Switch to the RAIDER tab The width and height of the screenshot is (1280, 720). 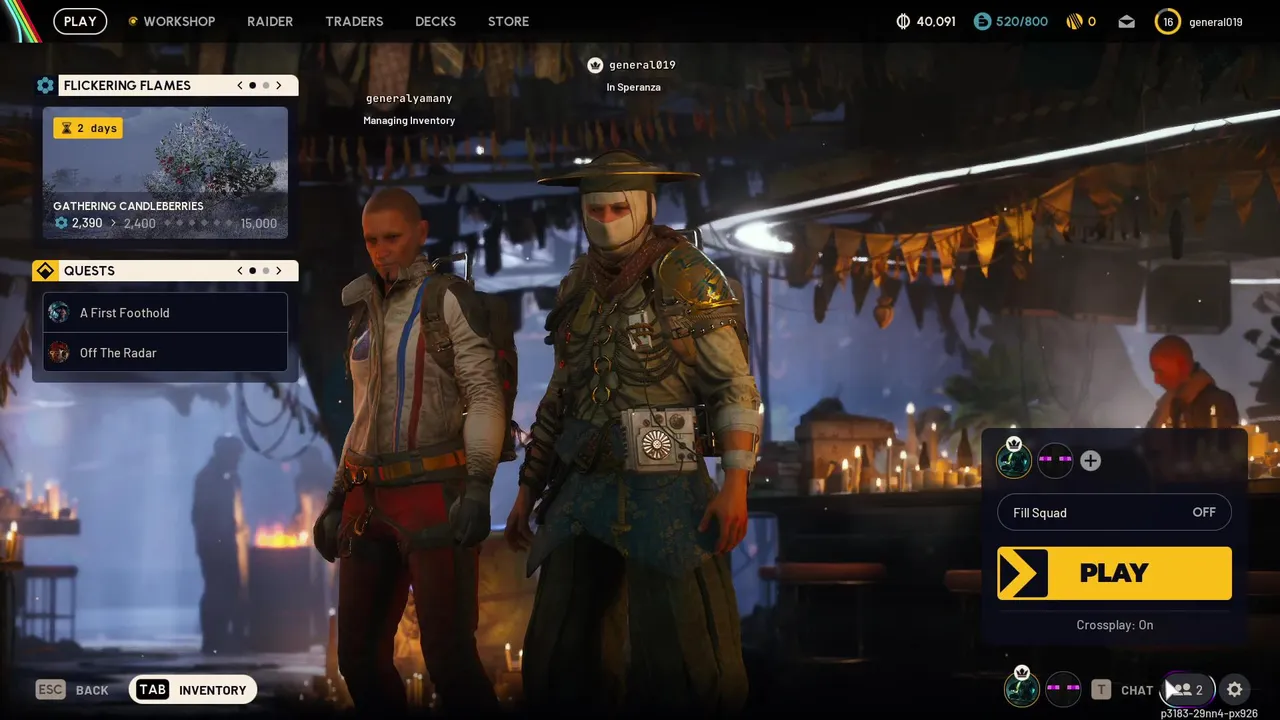pos(270,21)
